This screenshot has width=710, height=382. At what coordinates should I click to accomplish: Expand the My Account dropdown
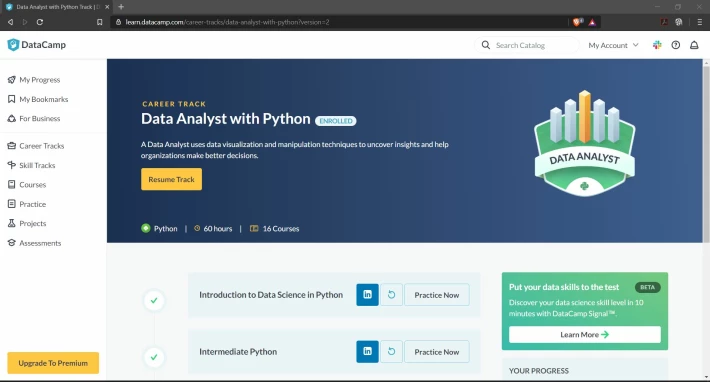pos(613,45)
